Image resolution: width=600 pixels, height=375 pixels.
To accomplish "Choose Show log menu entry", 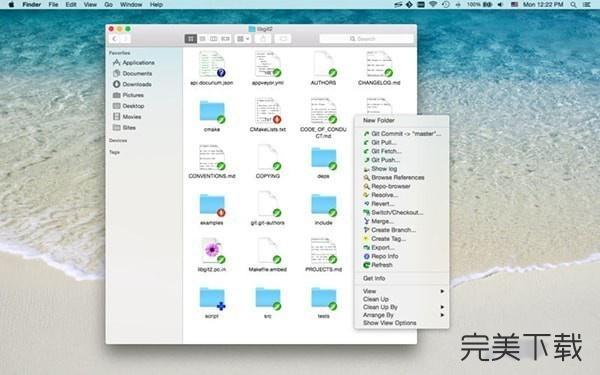I will click(x=402, y=169).
